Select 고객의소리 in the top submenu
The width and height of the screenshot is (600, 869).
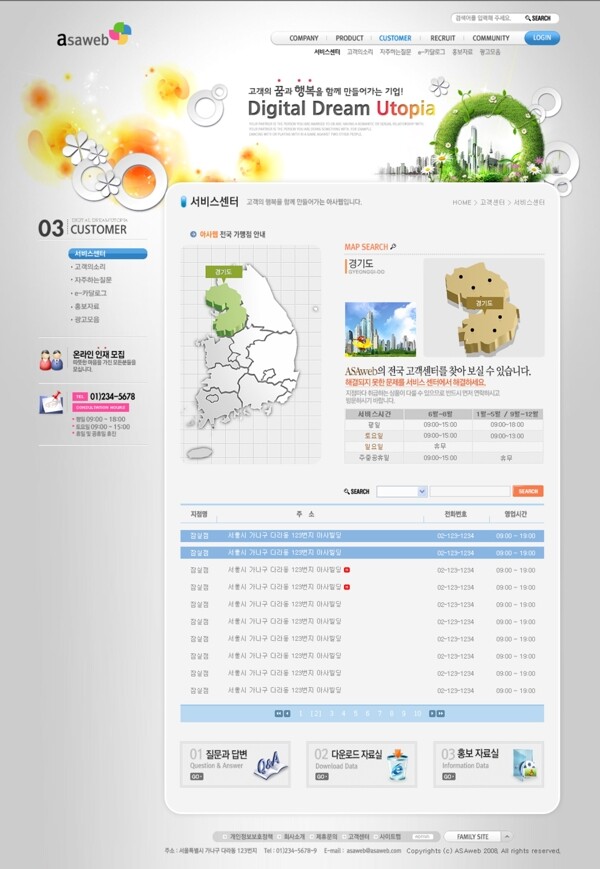360,52
